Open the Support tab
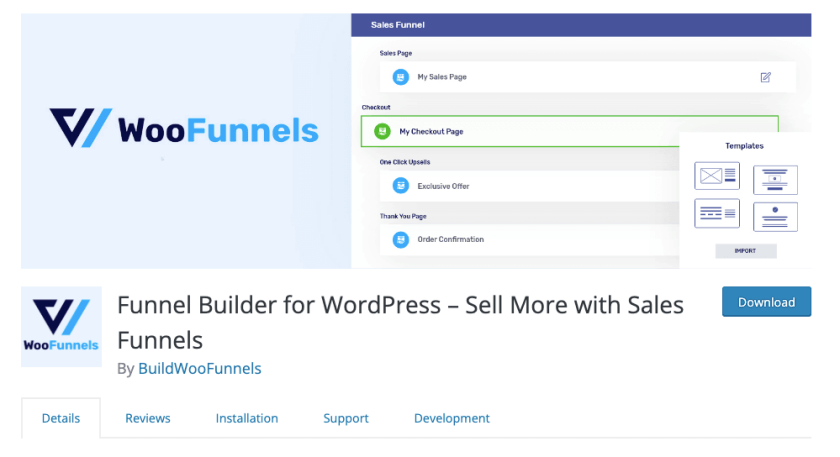The height and width of the screenshot is (457, 840). tap(346, 418)
